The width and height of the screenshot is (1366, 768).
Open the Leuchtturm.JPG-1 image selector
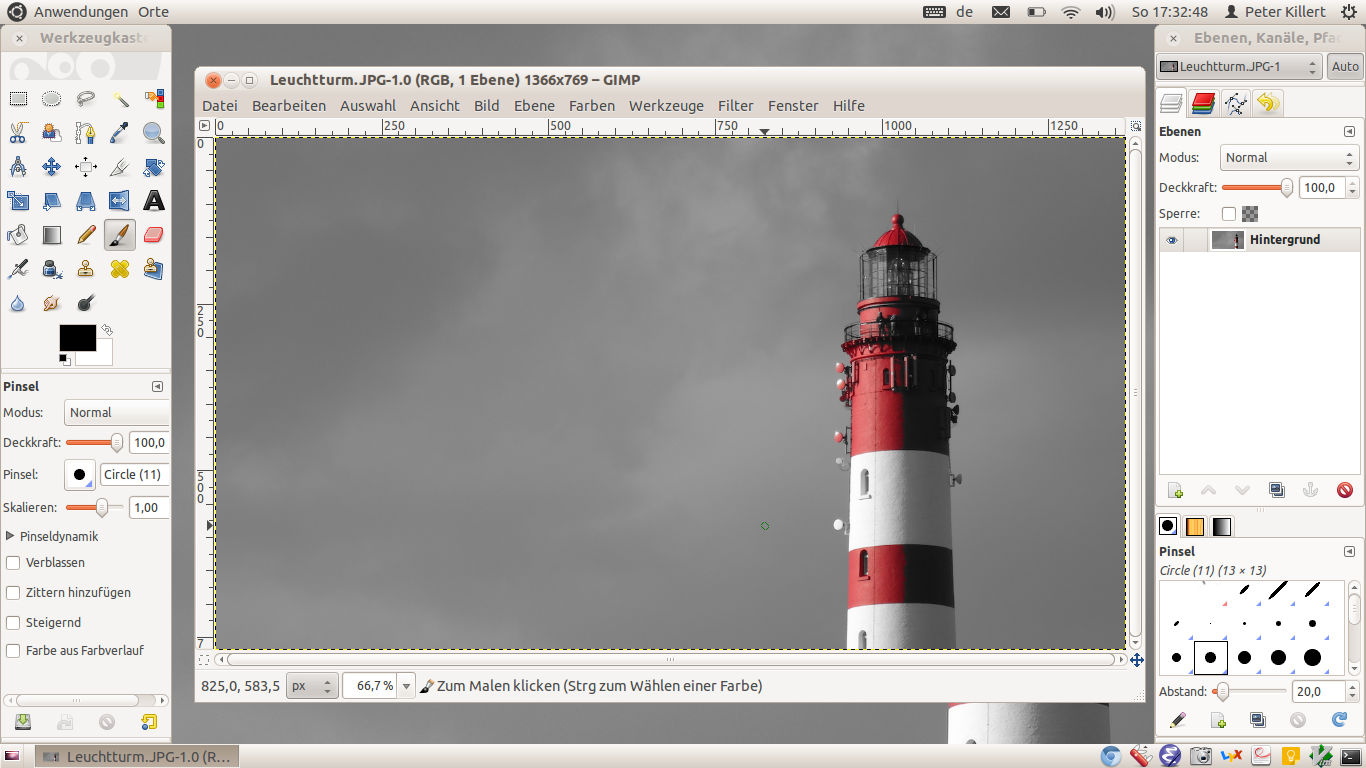1239,67
